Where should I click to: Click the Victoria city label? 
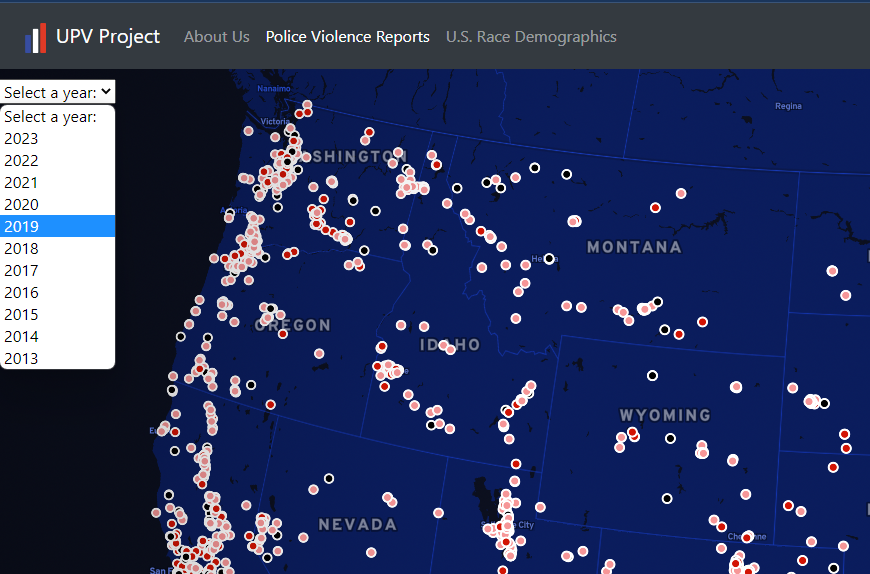[275, 121]
